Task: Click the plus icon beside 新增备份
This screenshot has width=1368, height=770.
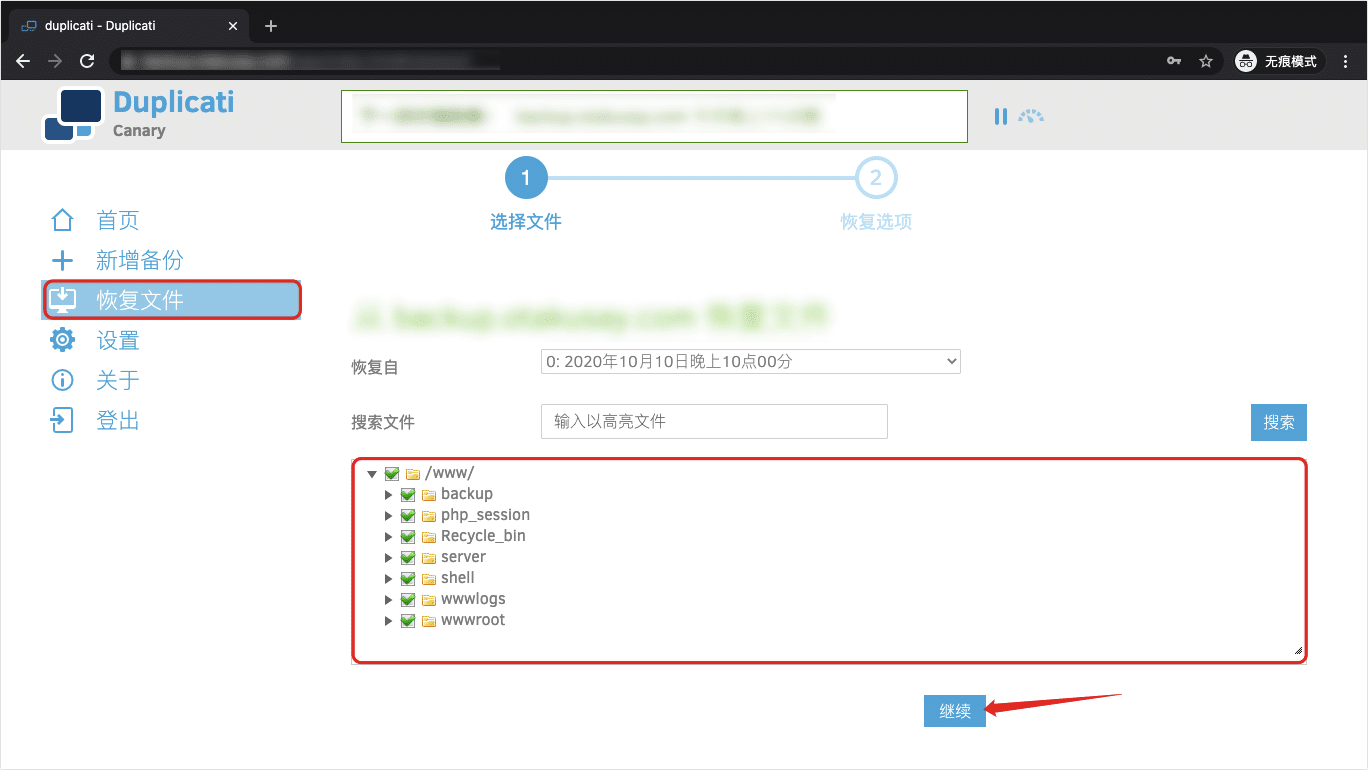Action: pyautogui.click(x=63, y=261)
